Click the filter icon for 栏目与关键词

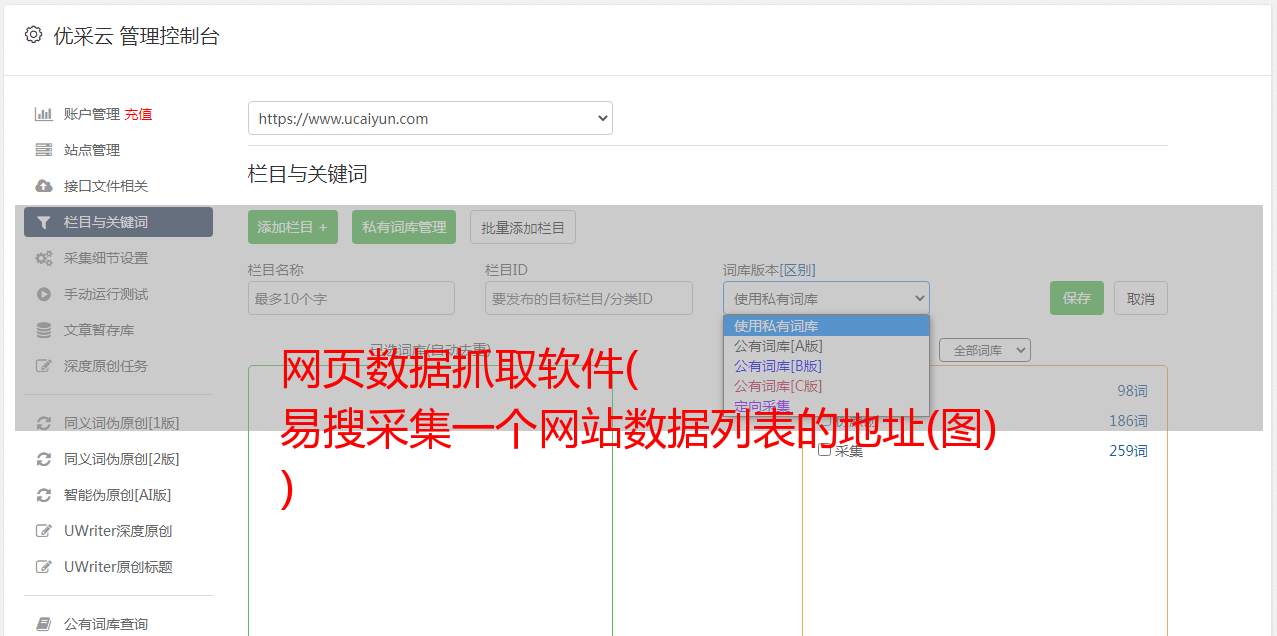click(44, 222)
